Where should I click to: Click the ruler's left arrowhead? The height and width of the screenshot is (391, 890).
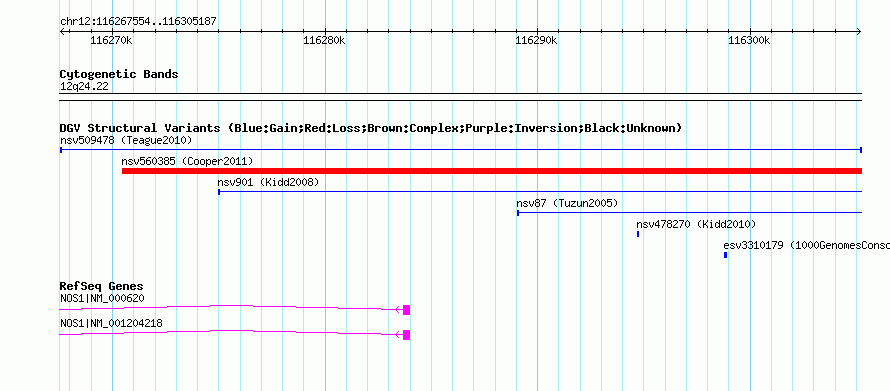pyautogui.click(x=62, y=32)
